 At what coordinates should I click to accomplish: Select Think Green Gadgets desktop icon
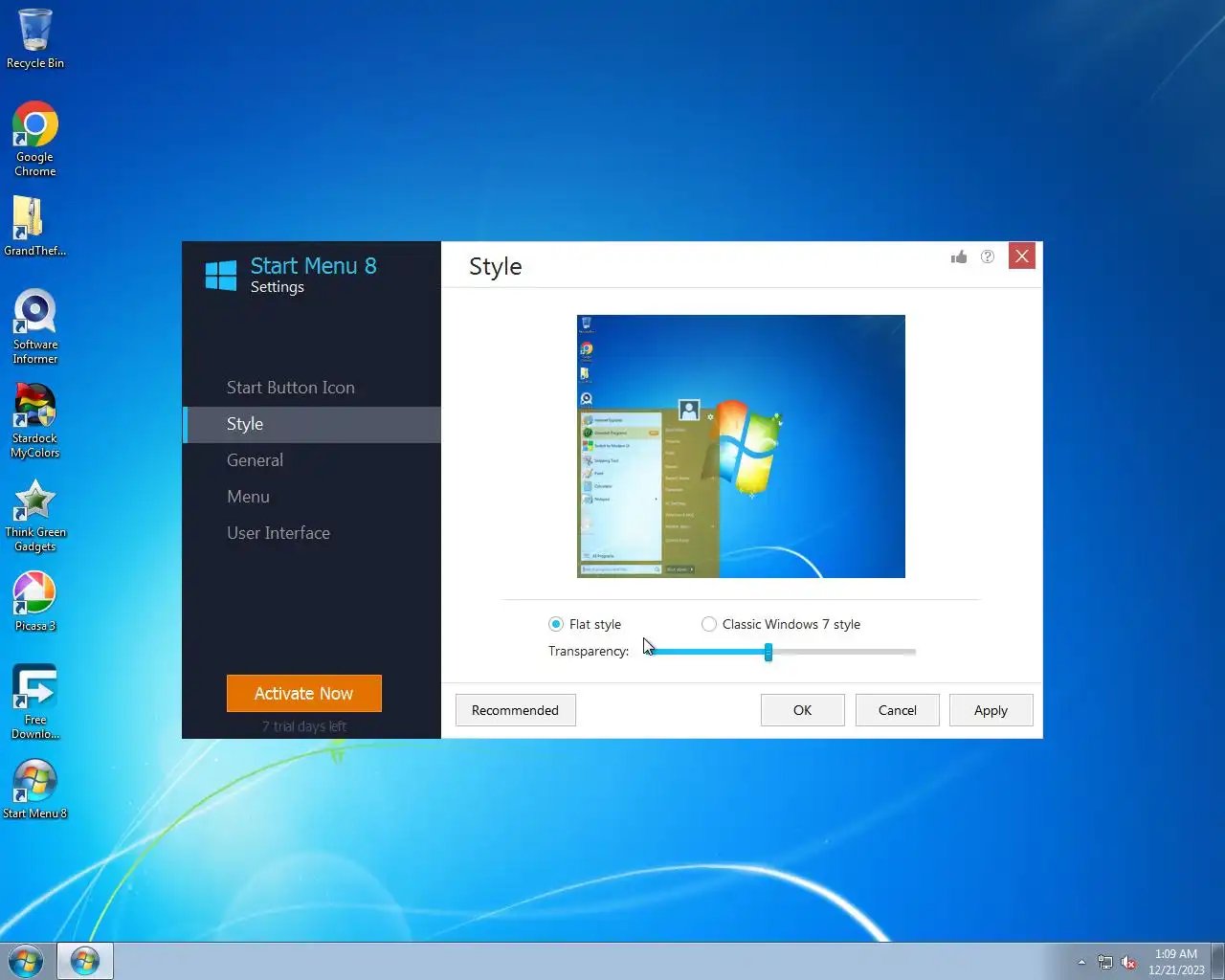click(35, 515)
